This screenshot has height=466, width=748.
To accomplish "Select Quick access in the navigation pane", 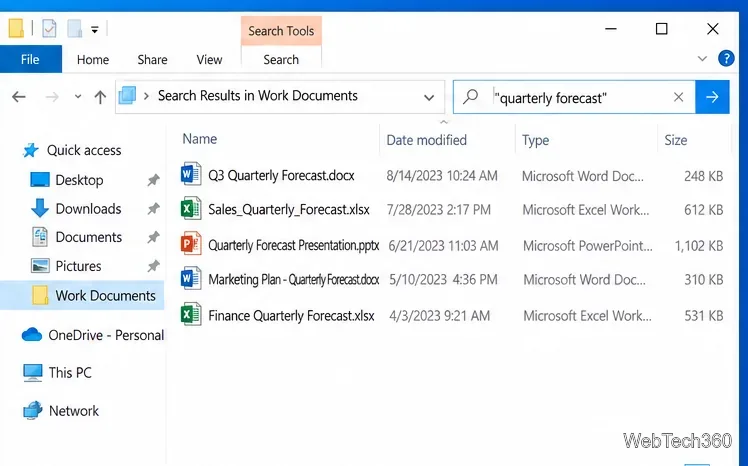I will pos(84,150).
